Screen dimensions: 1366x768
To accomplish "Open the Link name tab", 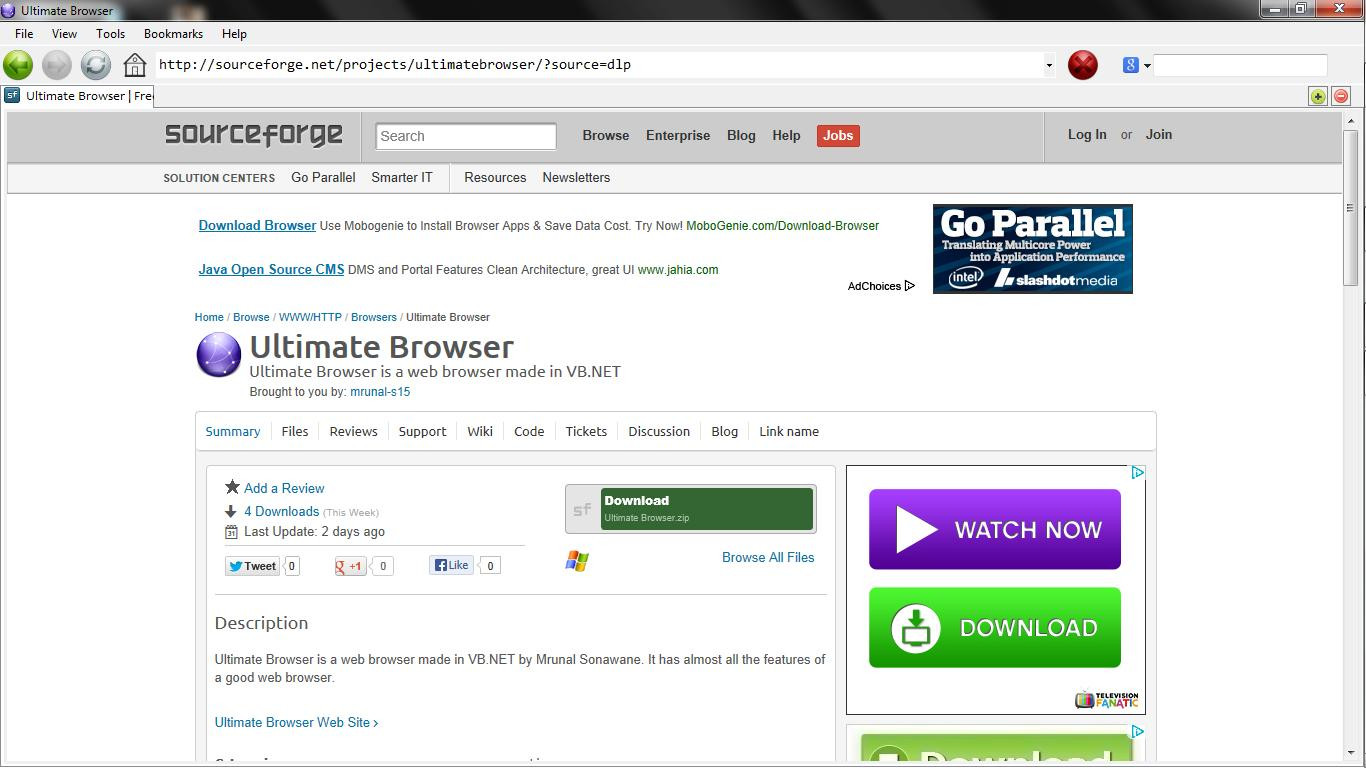I will 789,431.
